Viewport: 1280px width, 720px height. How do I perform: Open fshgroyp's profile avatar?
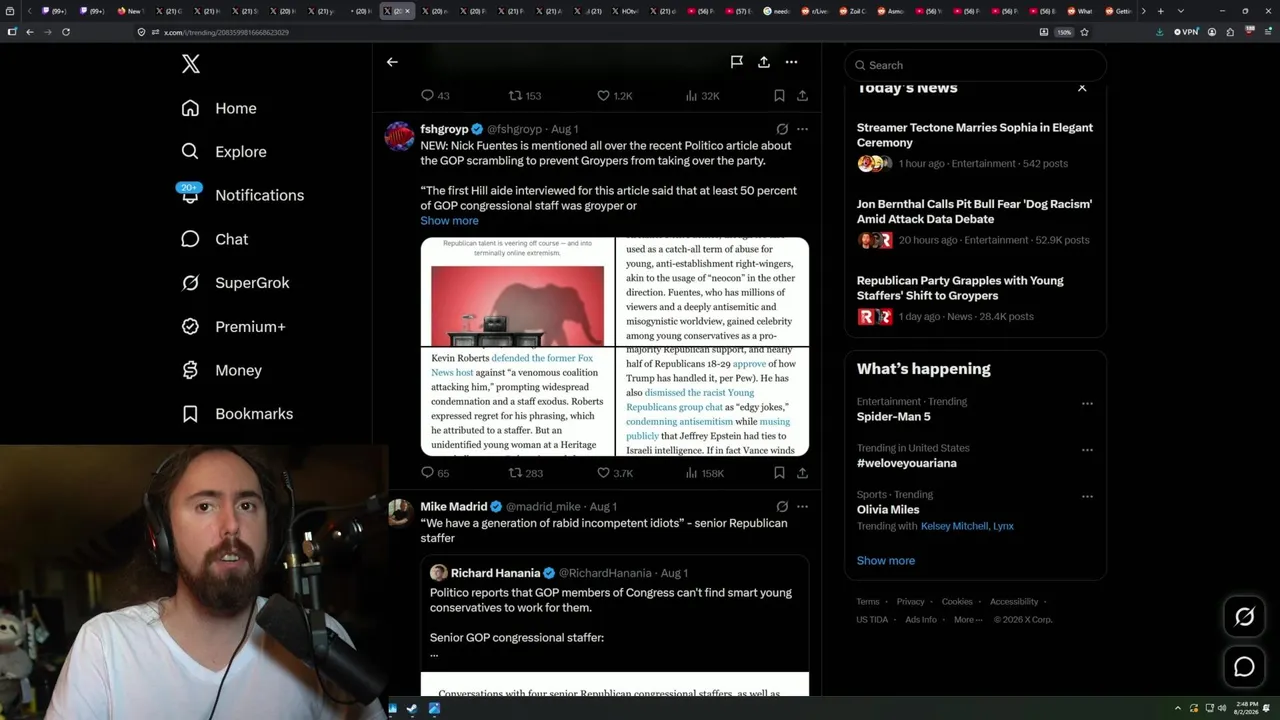tap(400, 136)
